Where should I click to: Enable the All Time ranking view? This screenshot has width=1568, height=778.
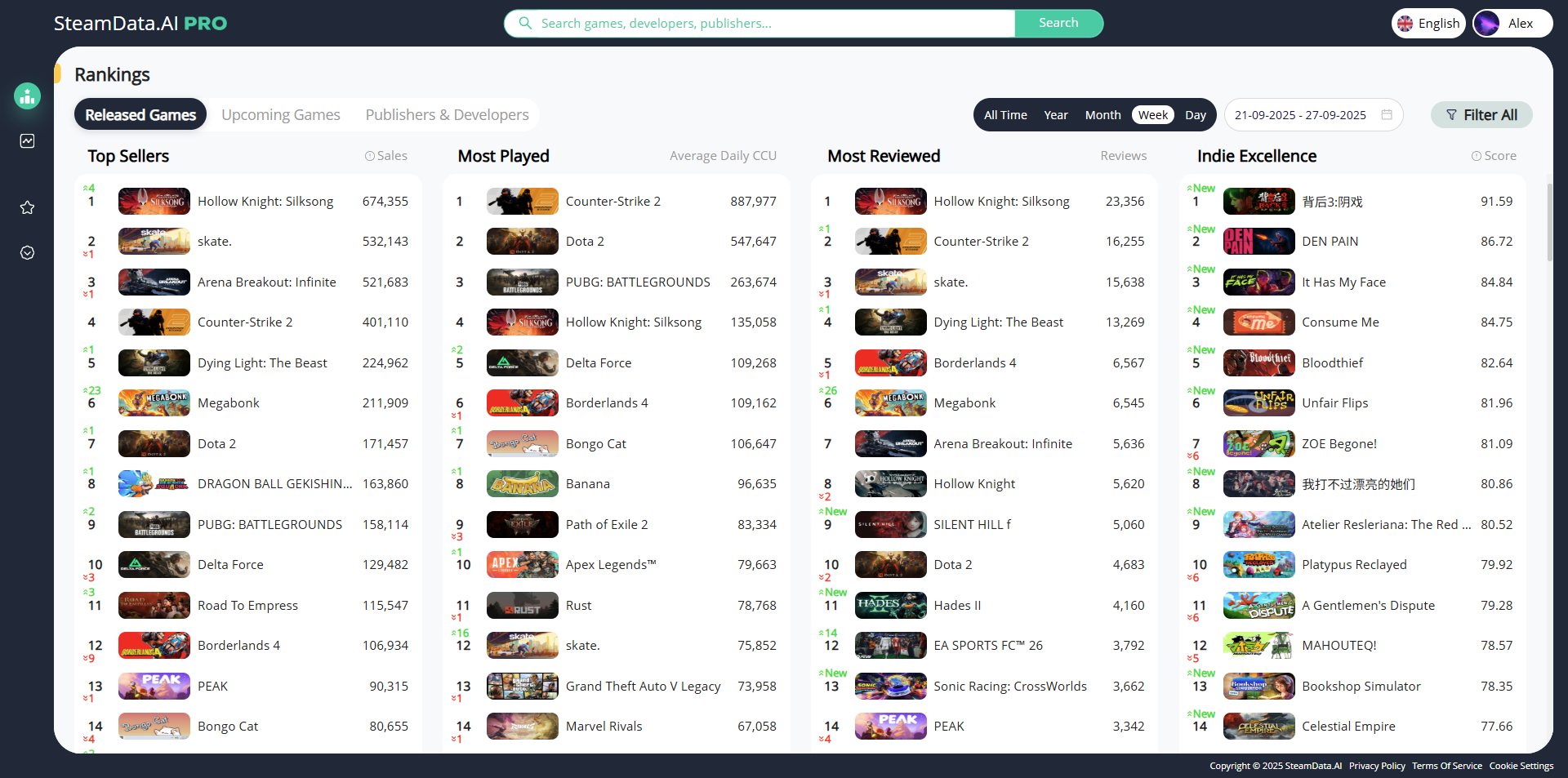pos(1004,114)
